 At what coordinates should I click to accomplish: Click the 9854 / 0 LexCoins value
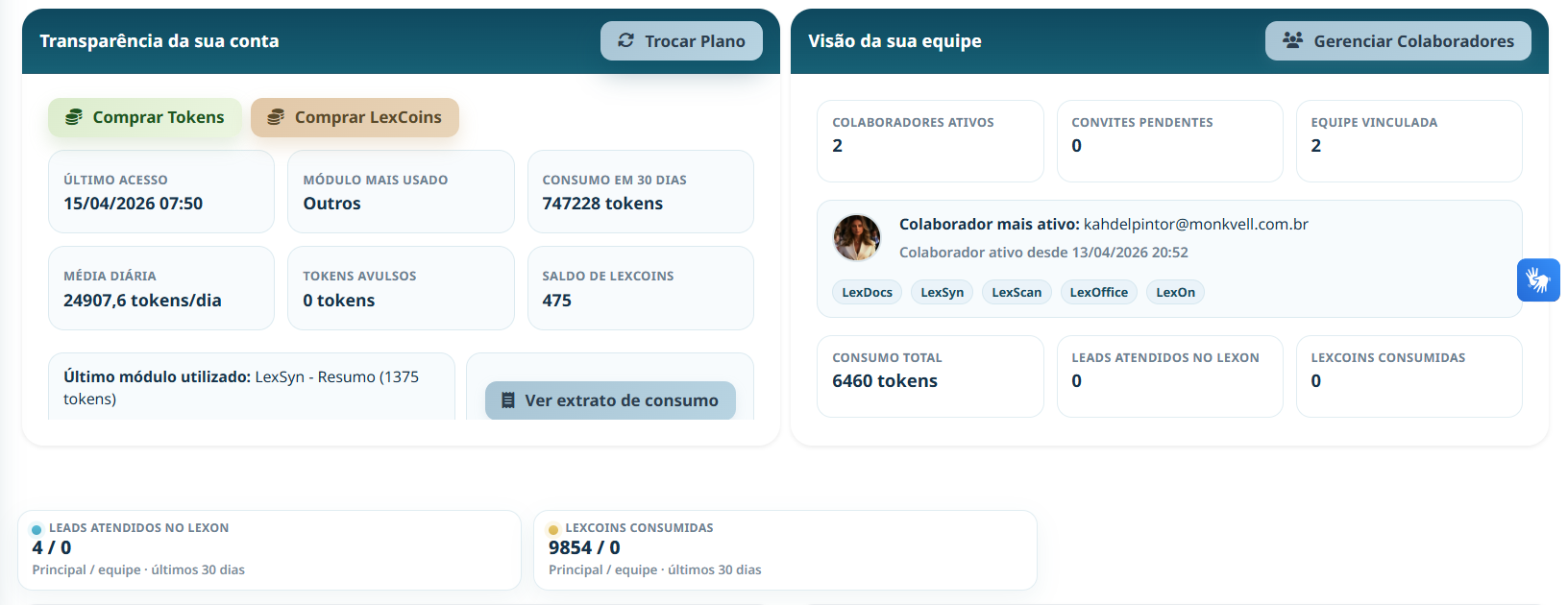pos(584,547)
